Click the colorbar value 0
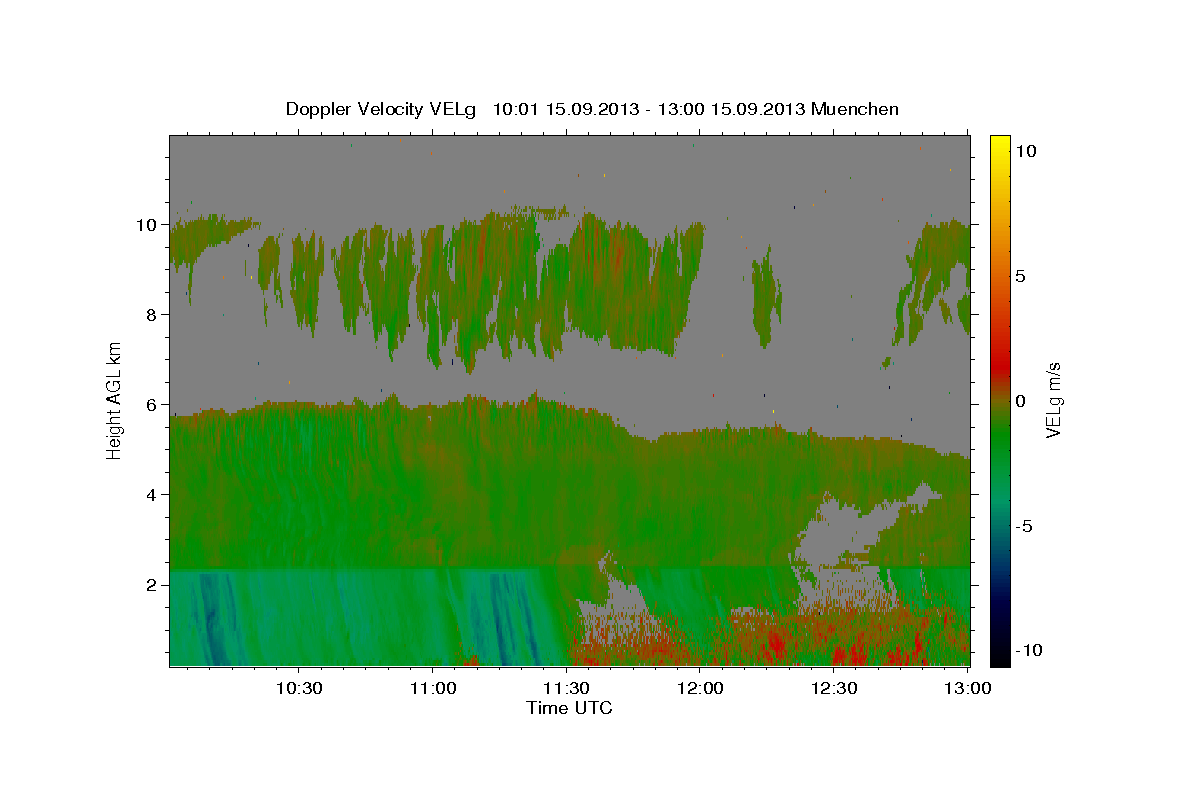Viewport: 1200px width, 800px height. (1020, 401)
